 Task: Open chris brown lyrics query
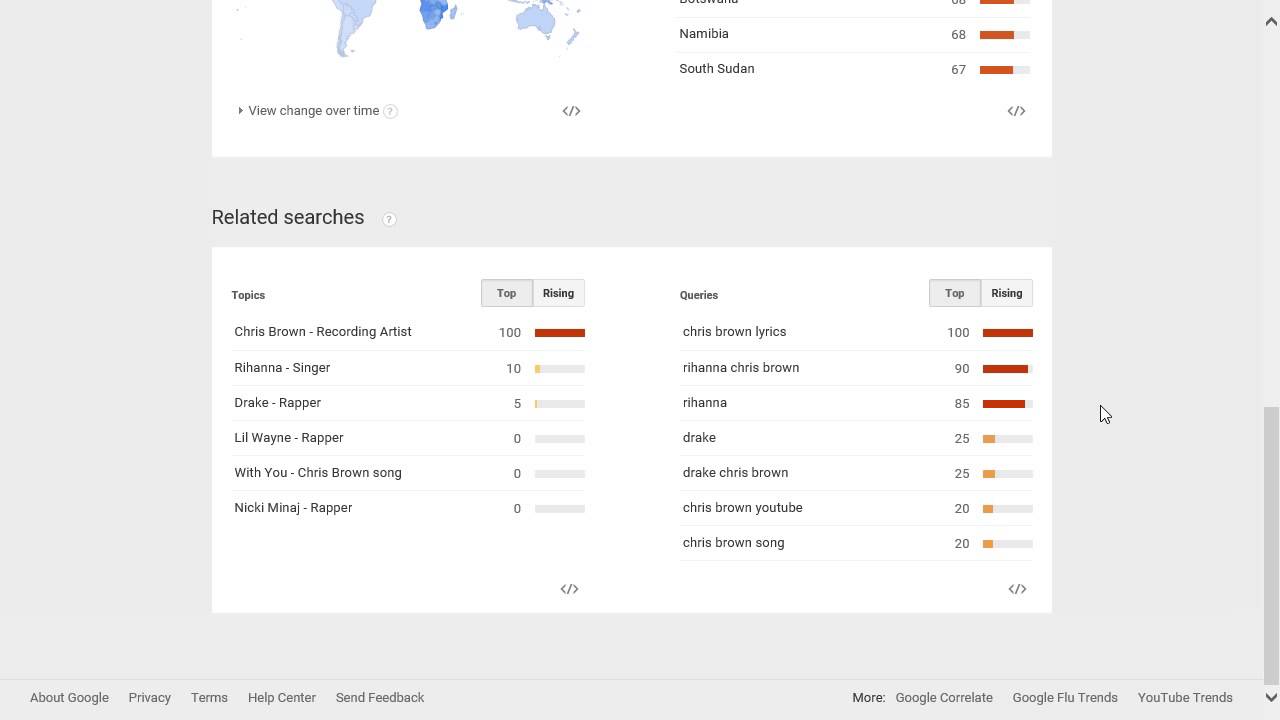(x=734, y=332)
